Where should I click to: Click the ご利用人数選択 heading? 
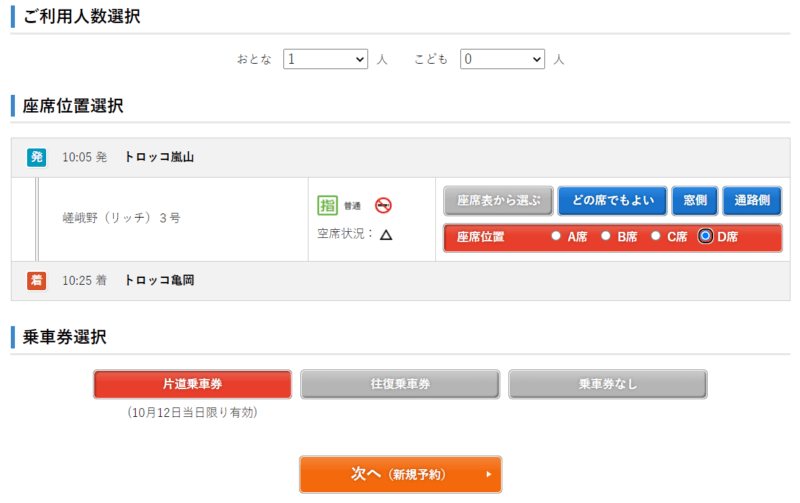[82, 16]
